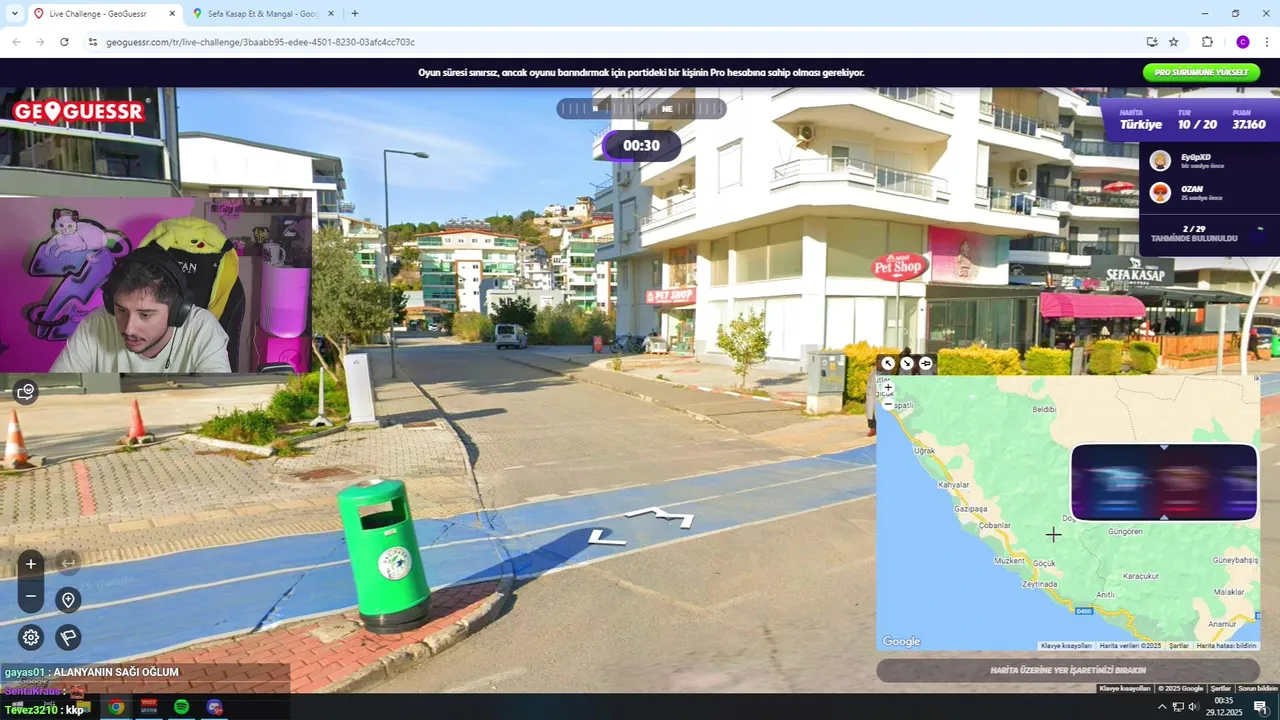Open Chrome extensions puzzle icon
The height and width of the screenshot is (720, 1280).
click(x=1207, y=42)
